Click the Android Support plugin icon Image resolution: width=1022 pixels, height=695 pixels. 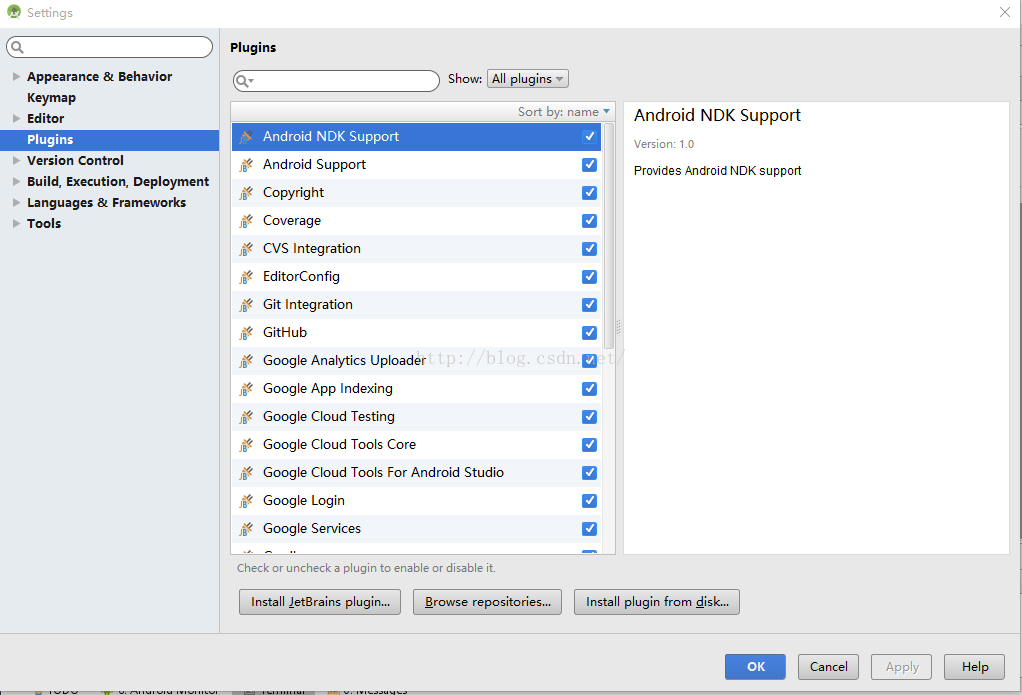click(246, 165)
